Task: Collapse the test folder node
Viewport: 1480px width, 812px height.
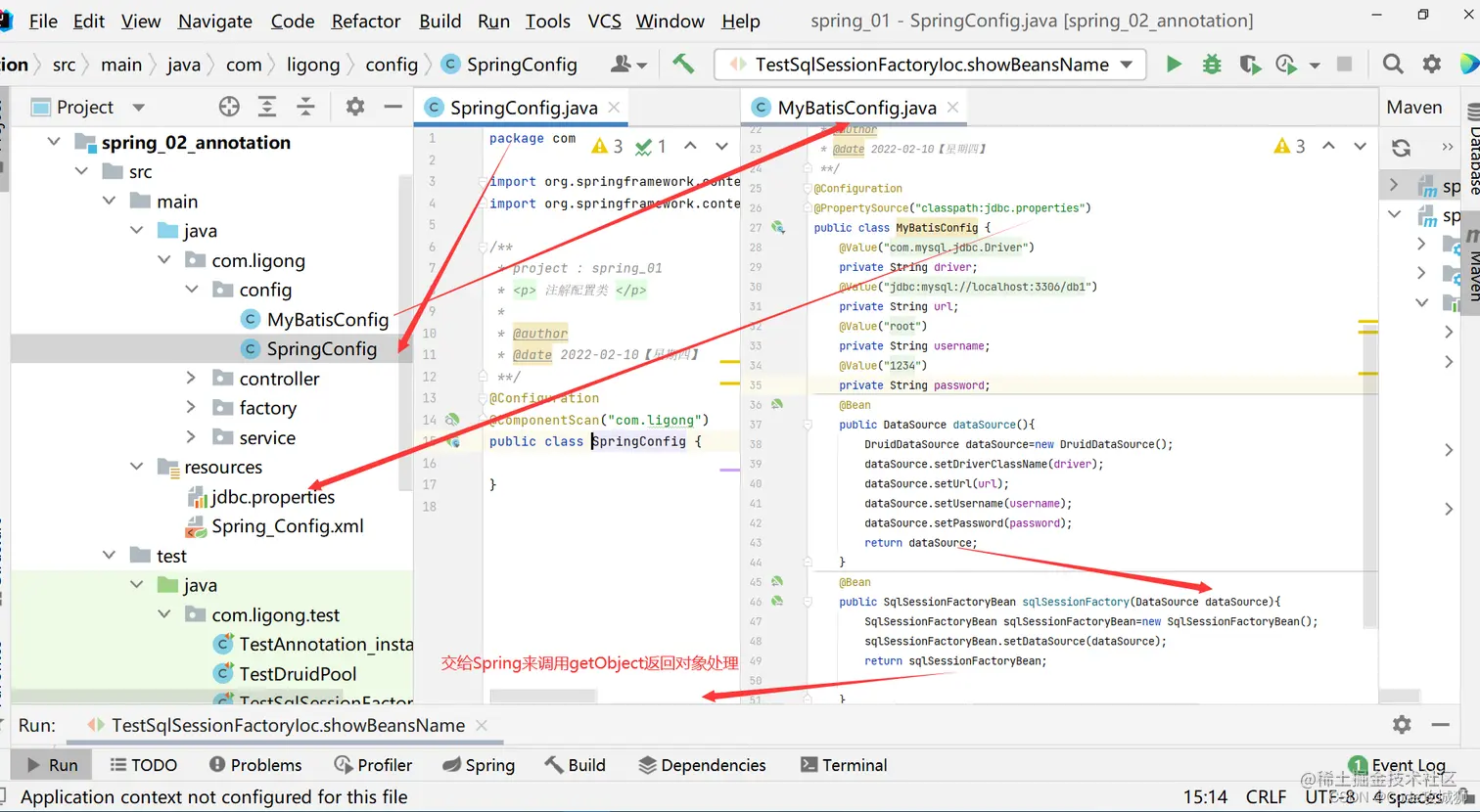Action: coord(109,555)
